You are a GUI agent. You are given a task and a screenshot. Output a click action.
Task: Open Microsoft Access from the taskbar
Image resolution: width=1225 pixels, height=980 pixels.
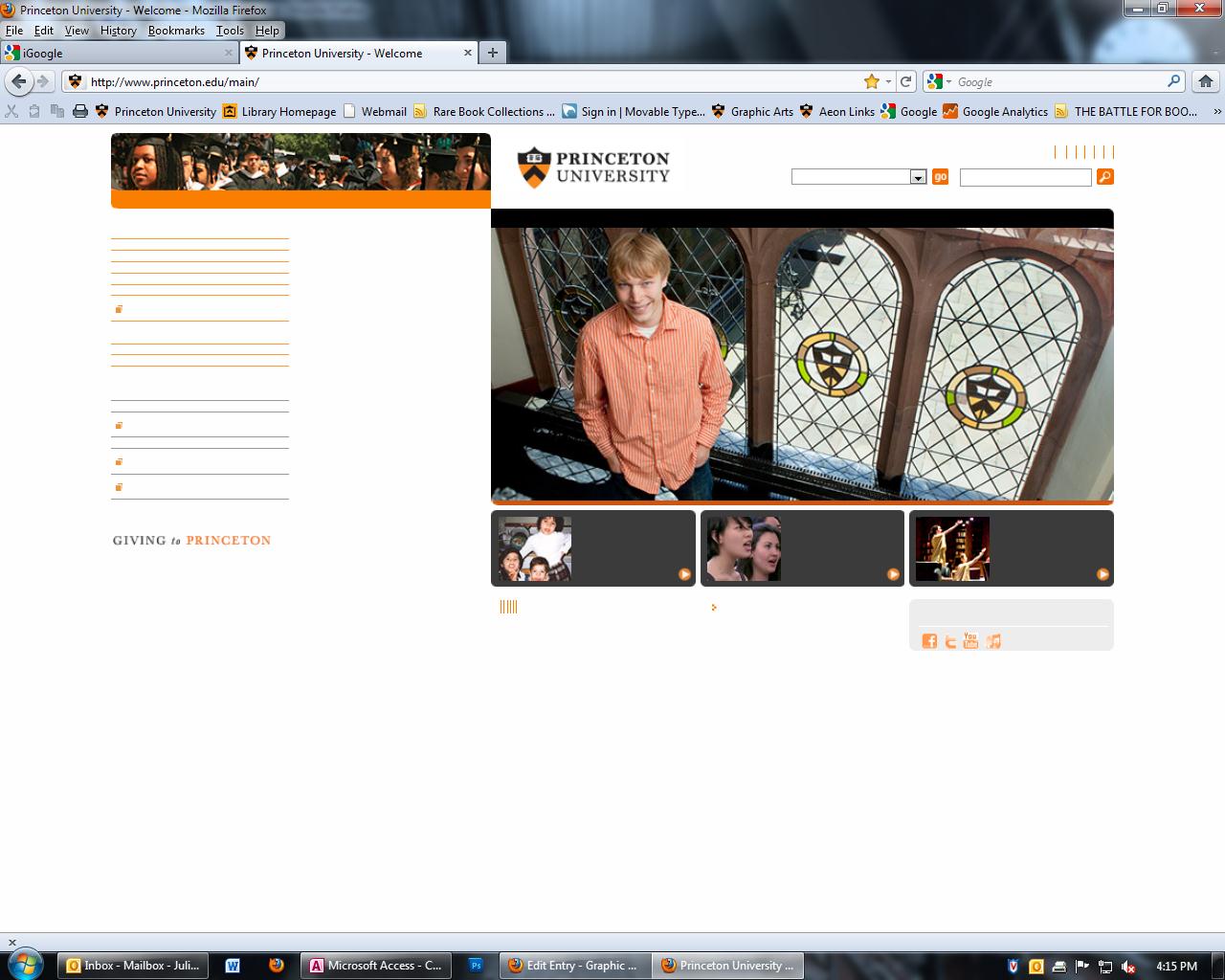point(375,966)
